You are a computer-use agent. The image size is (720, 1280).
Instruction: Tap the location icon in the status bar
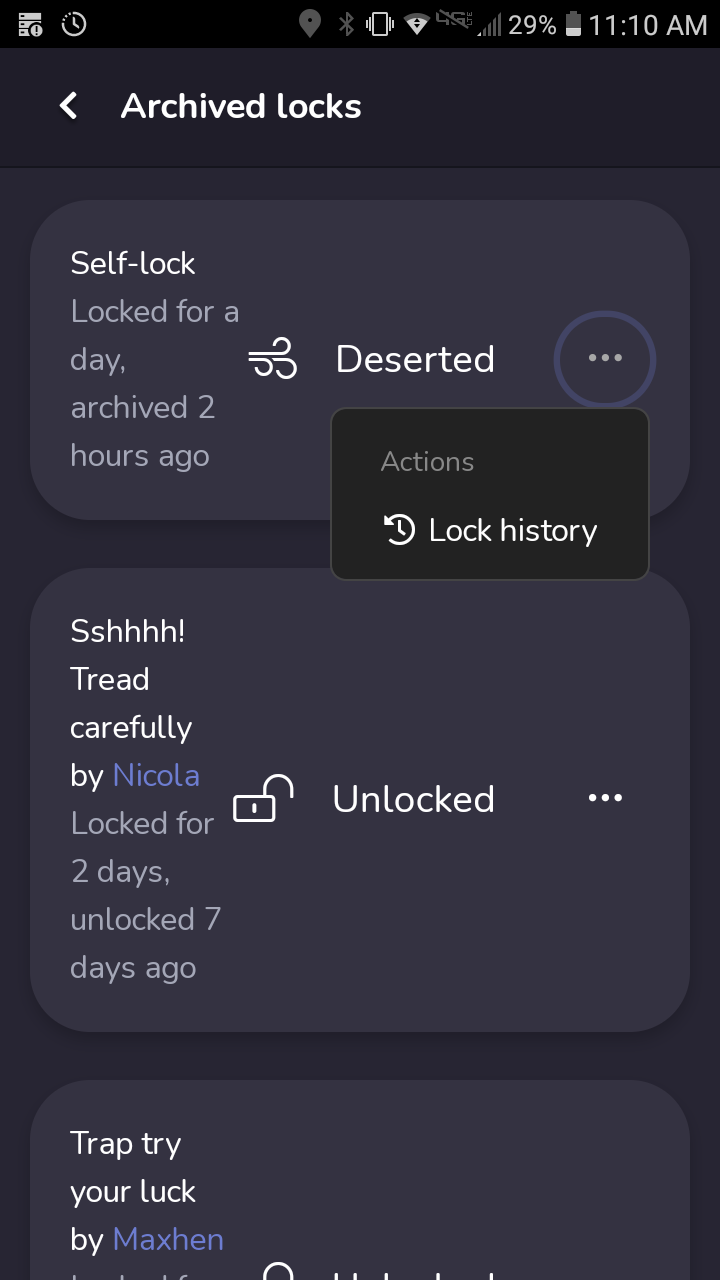tap(310, 24)
